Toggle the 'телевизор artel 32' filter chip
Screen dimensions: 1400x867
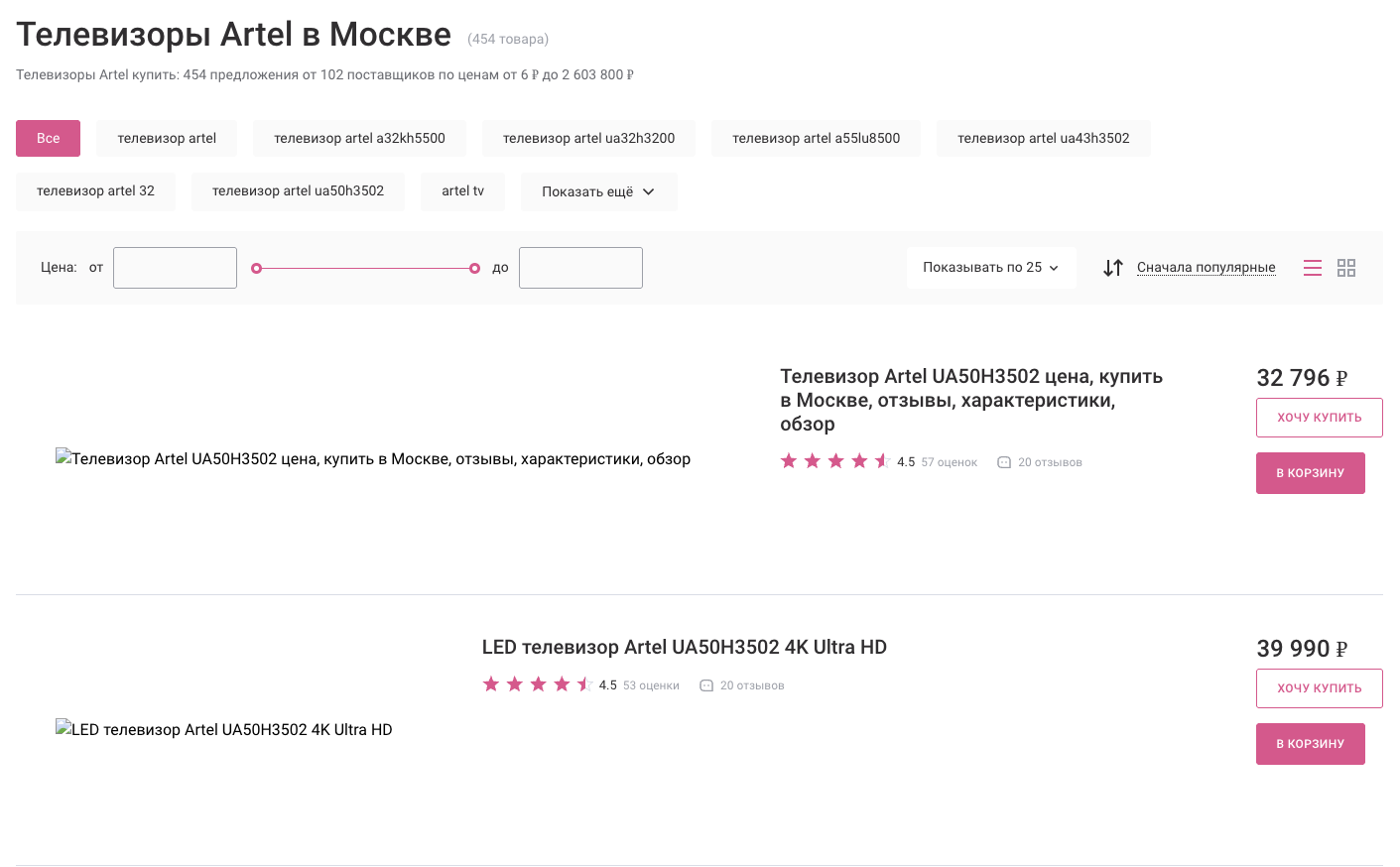95,191
